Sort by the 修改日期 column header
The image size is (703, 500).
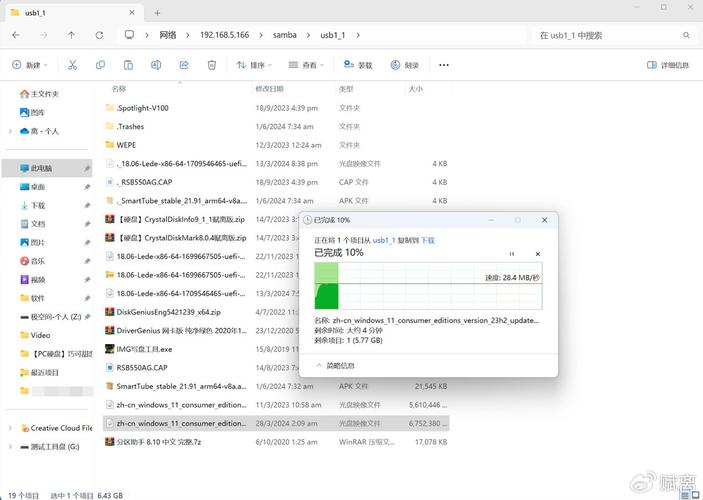269,89
